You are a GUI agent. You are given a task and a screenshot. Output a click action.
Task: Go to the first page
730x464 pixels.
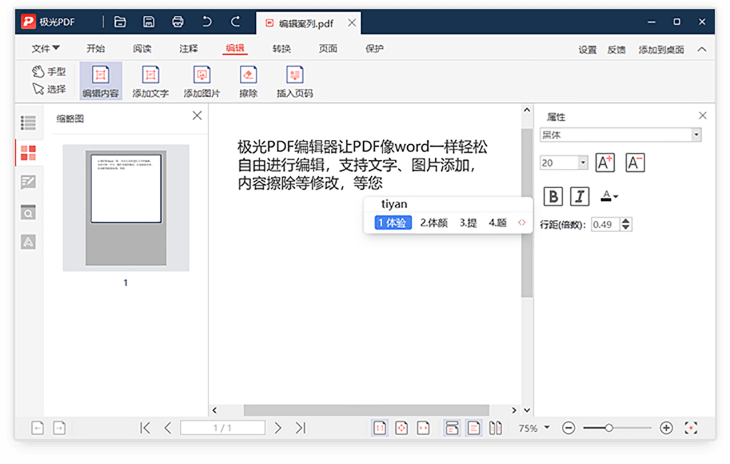pos(145,428)
